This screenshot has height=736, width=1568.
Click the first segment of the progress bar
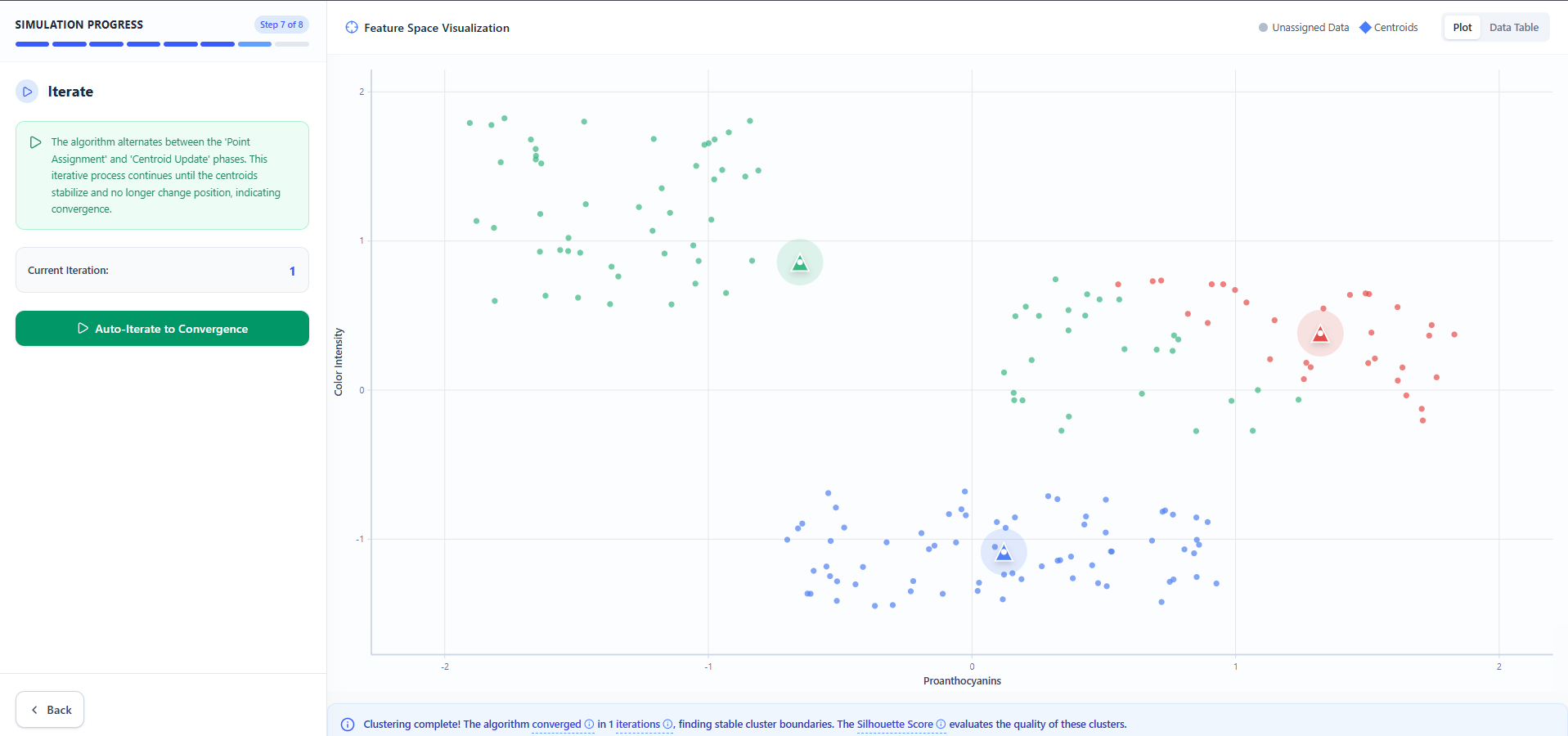coord(32,44)
